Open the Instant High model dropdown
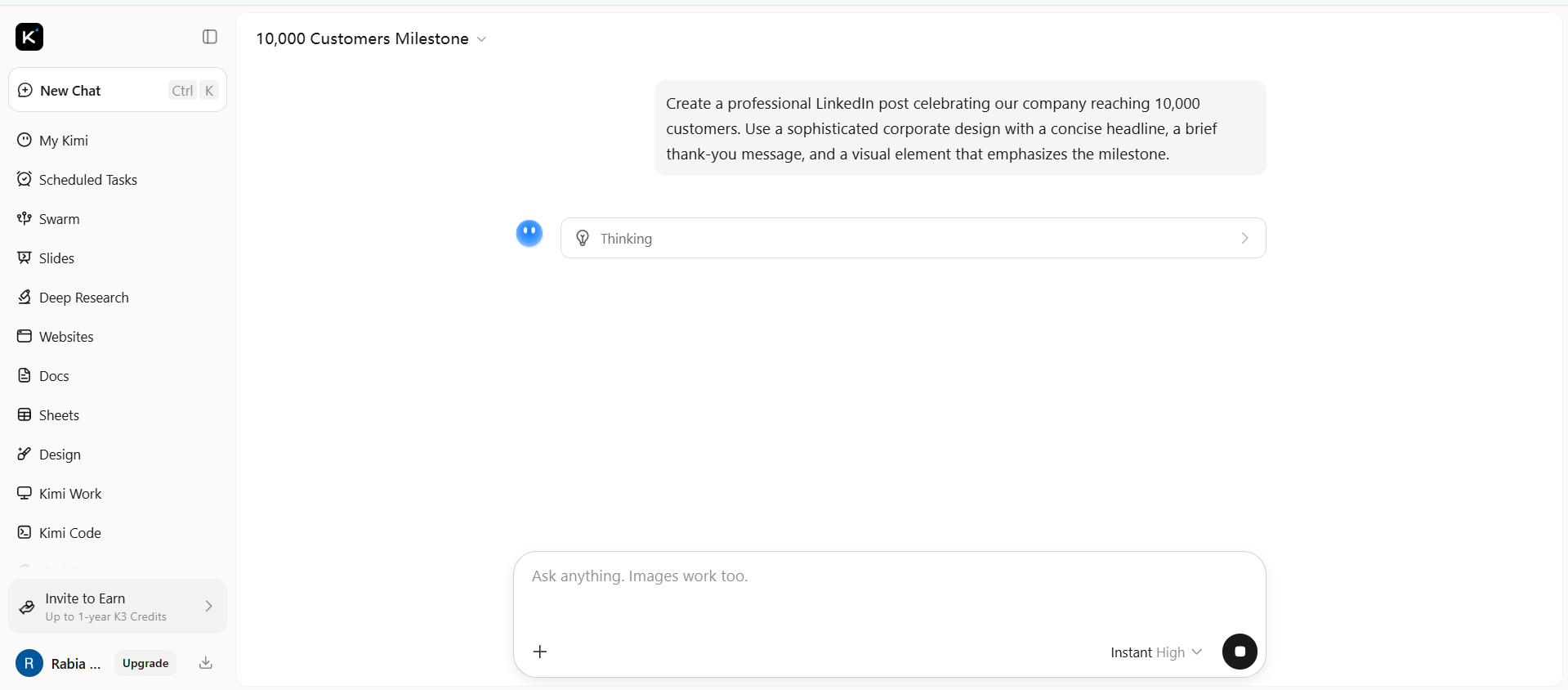 [1156, 652]
